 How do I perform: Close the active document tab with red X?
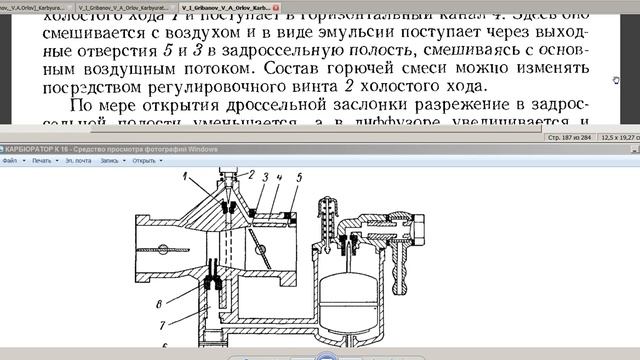pyautogui.click(x=276, y=7)
